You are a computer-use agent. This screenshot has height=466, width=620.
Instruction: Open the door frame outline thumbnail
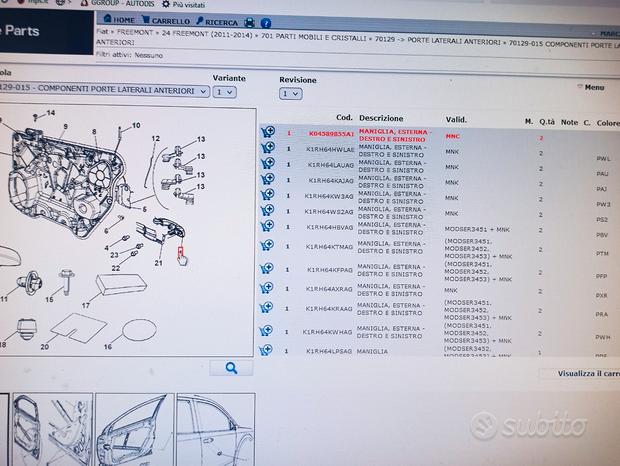tap(134, 430)
